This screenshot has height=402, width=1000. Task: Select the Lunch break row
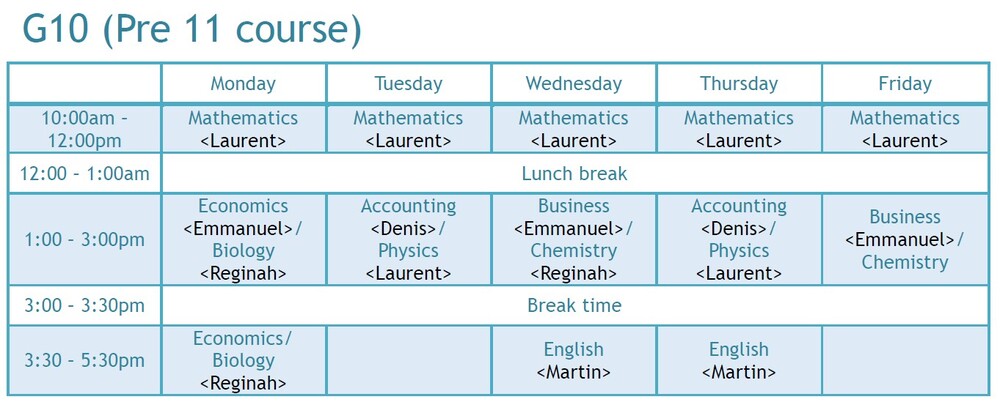coord(574,174)
